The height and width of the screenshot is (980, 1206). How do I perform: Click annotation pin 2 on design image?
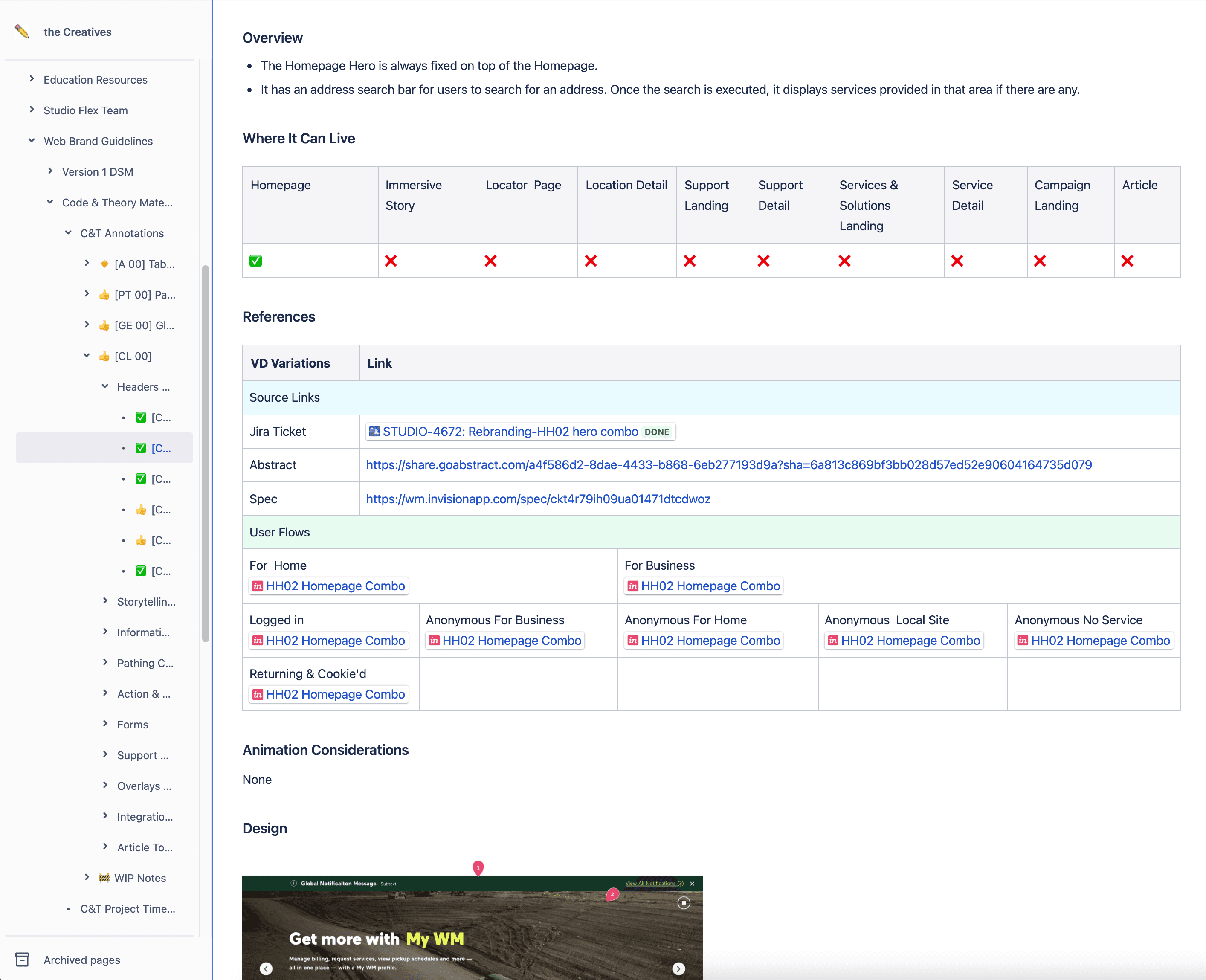pyautogui.click(x=612, y=894)
